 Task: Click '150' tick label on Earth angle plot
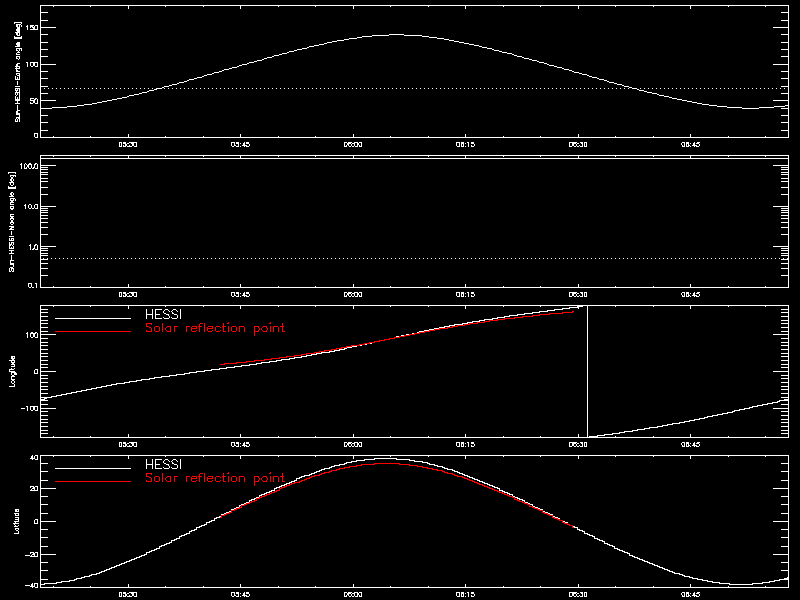(32, 28)
